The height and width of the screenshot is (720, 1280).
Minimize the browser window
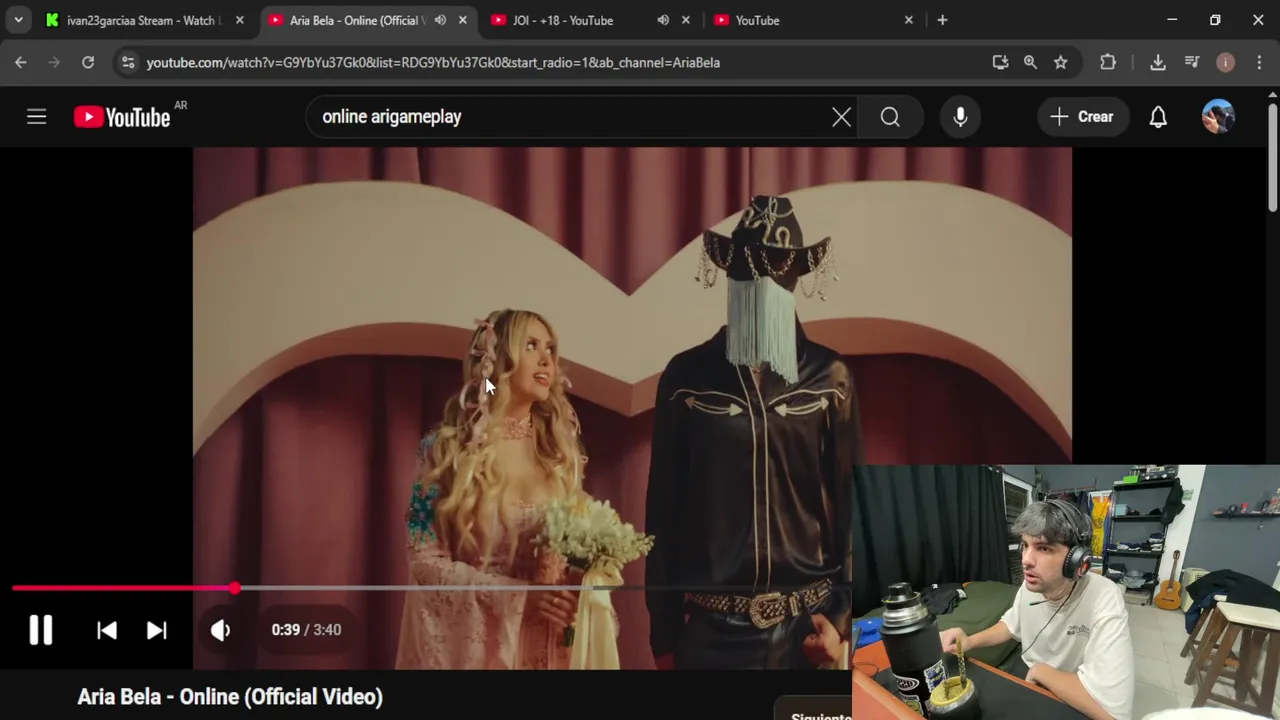coord(1172,20)
